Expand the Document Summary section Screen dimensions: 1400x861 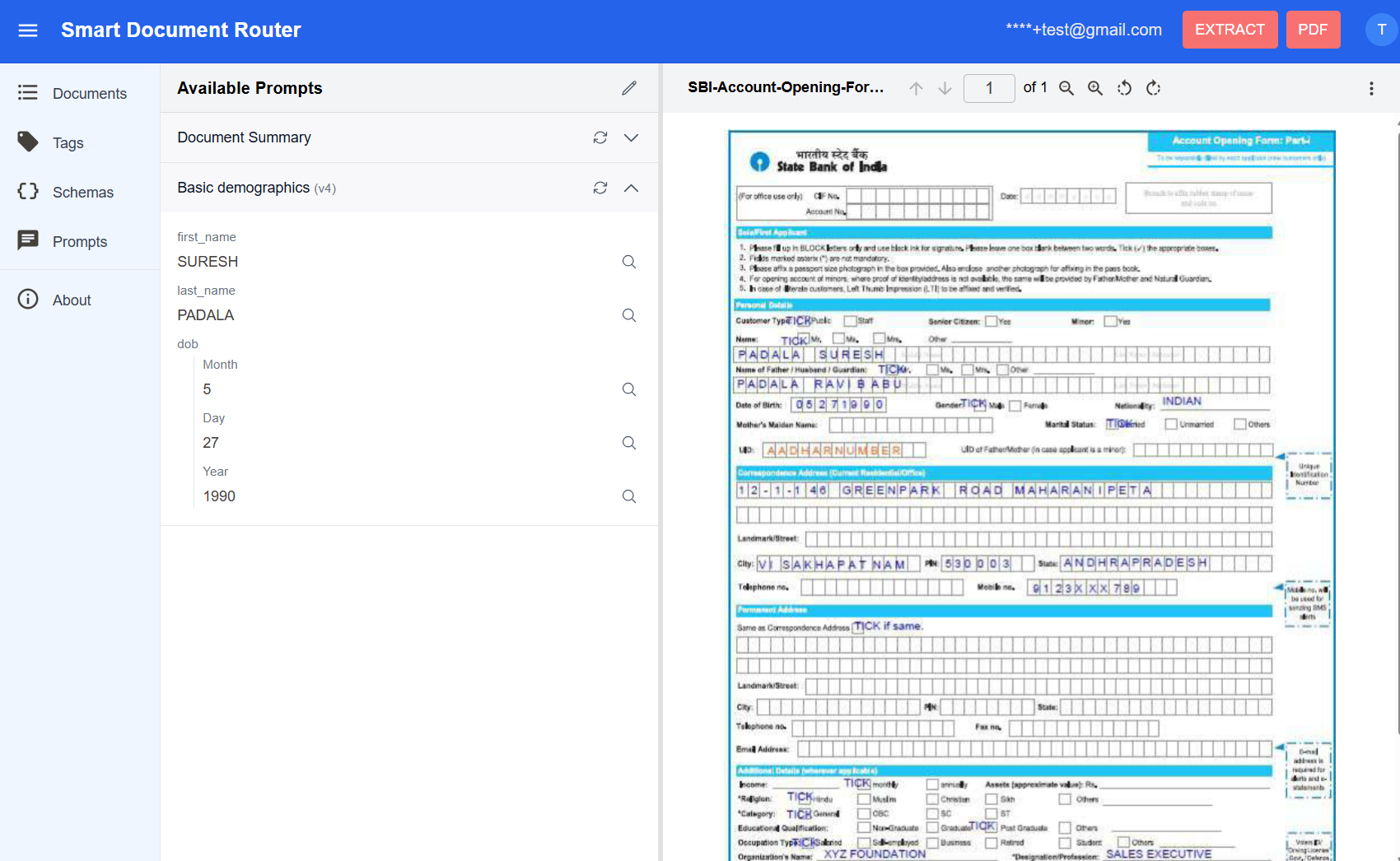(x=631, y=137)
